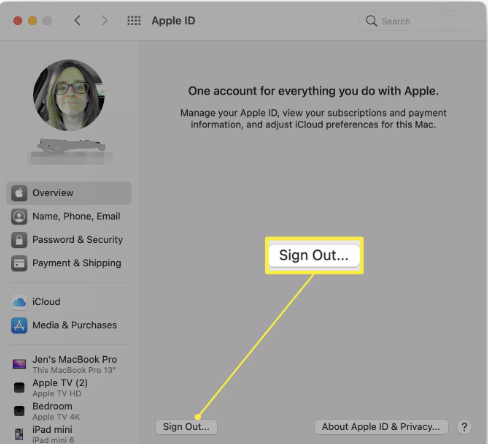Click the iPad mini device icon
This screenshot has width=488, height=444.
(x=19, y=434)
